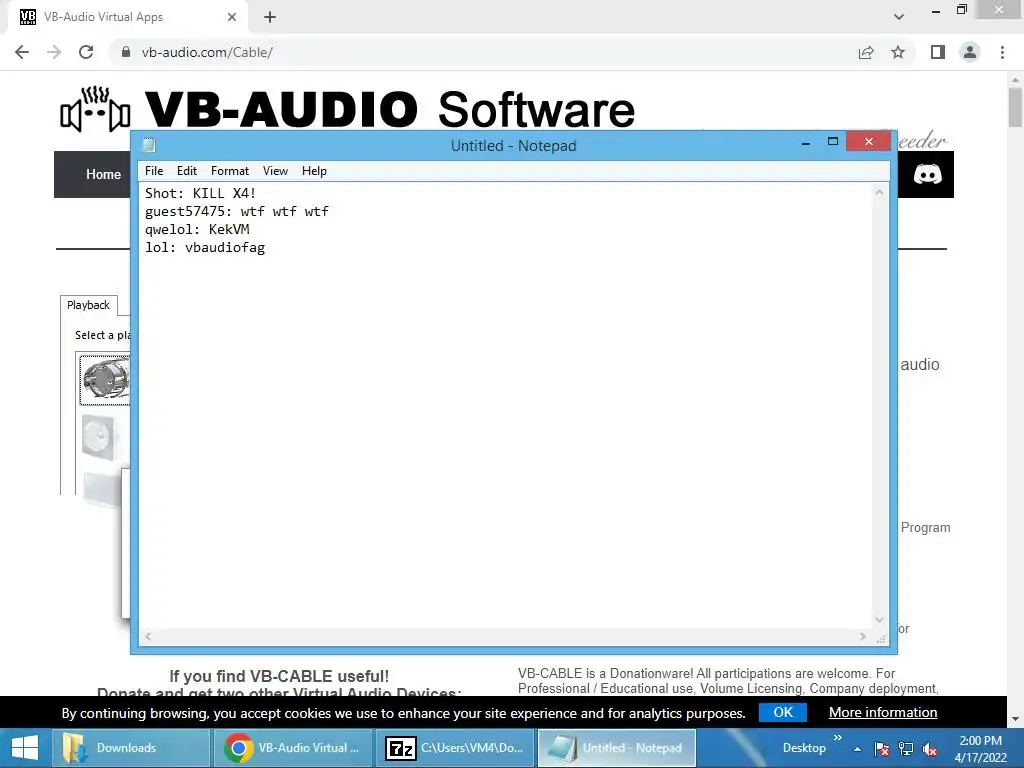Open More information cookie link
1024x768 pixels.
pos(883,712)
